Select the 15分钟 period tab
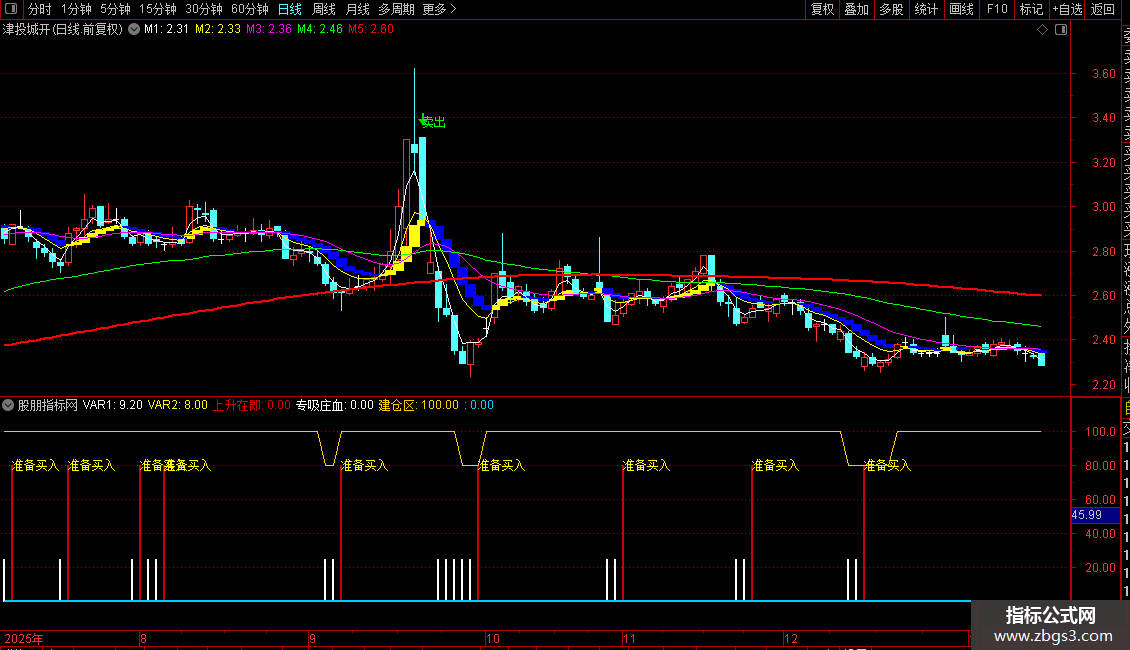The width and height of the screenshot is (1130, 650). pyautogui.click(x=158, y=9)
